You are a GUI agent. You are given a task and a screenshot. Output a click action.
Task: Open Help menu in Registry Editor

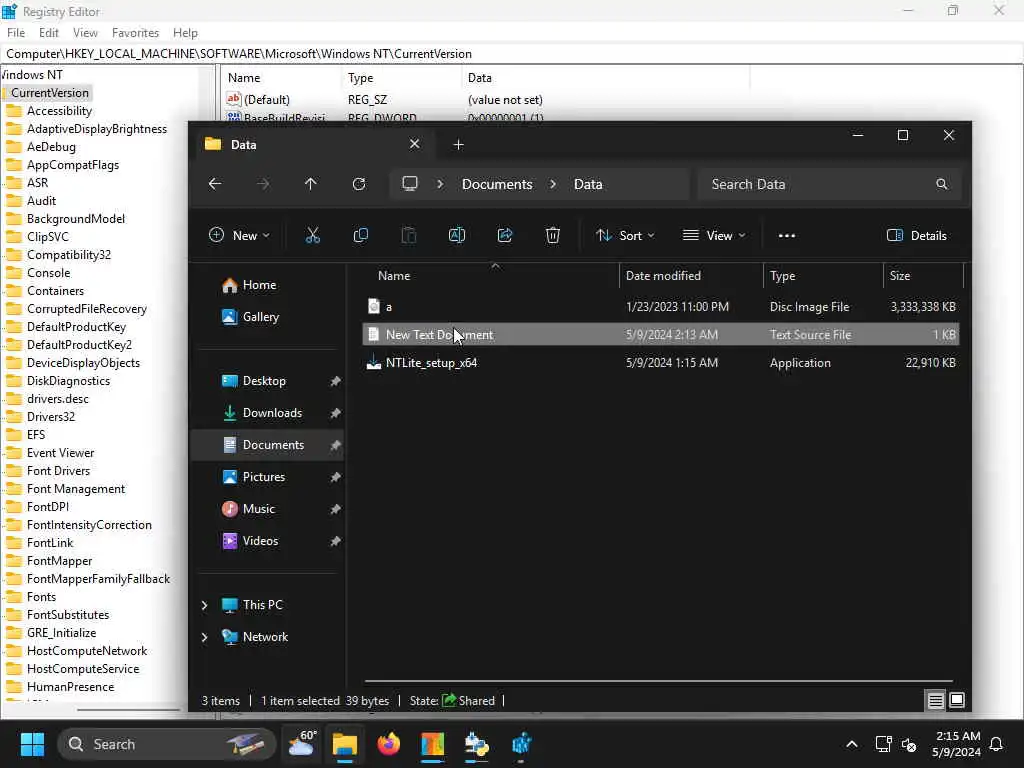(185, 33)
